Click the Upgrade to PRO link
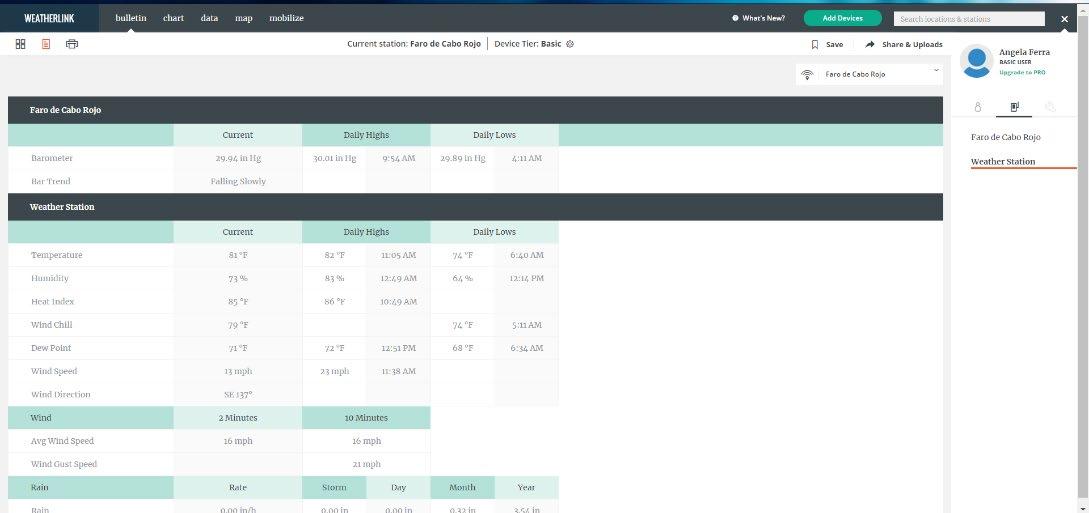The image size is (1089, 513). pos(1022,72)
